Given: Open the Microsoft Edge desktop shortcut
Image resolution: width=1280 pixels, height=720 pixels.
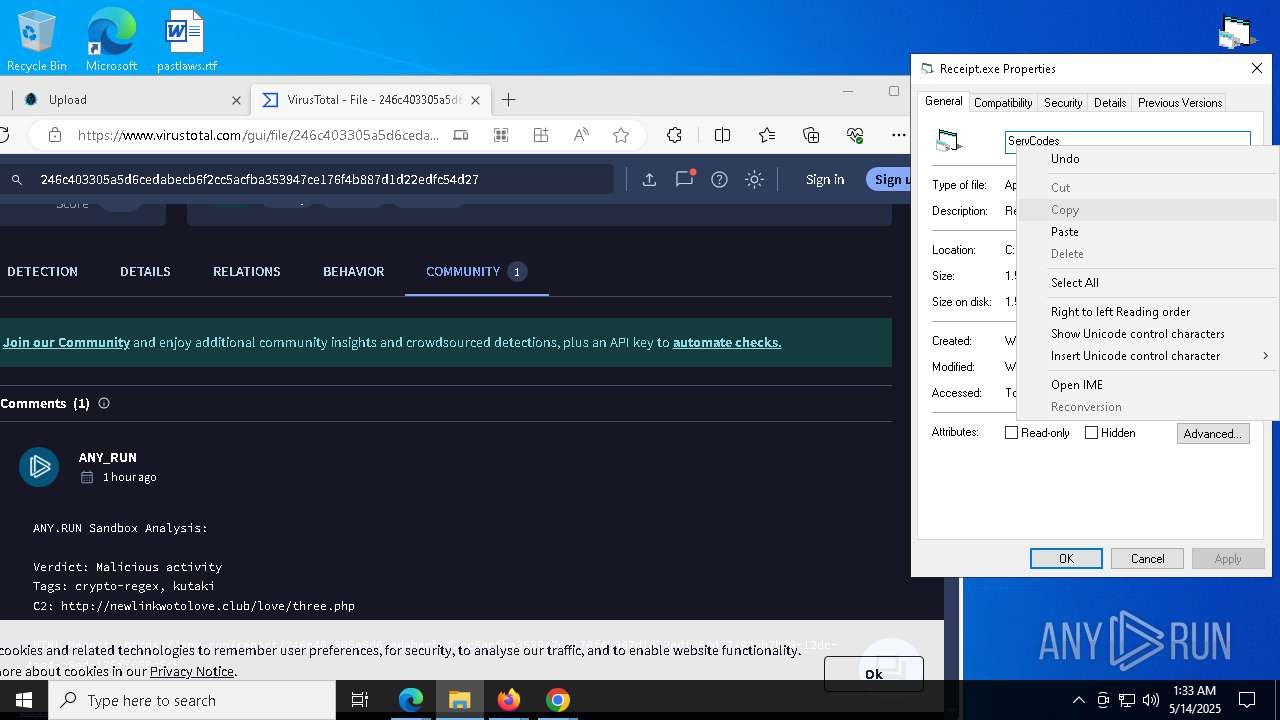Looking at the screenshot, I should [111, 40].
